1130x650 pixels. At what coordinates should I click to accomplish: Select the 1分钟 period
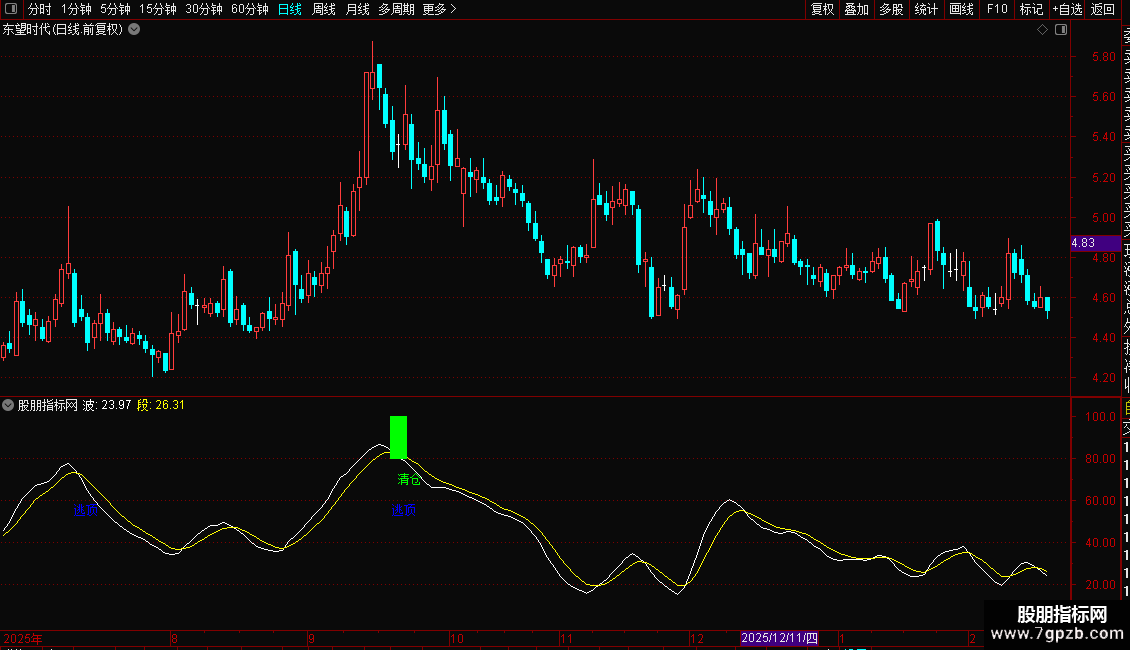[76, 9]
